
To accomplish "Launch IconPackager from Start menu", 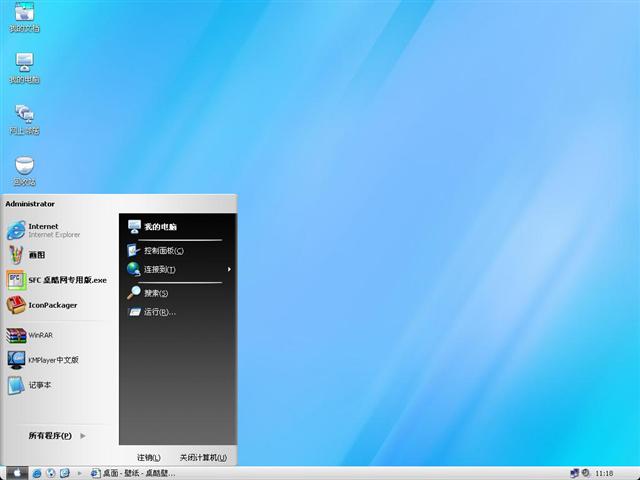I will 42,305.
